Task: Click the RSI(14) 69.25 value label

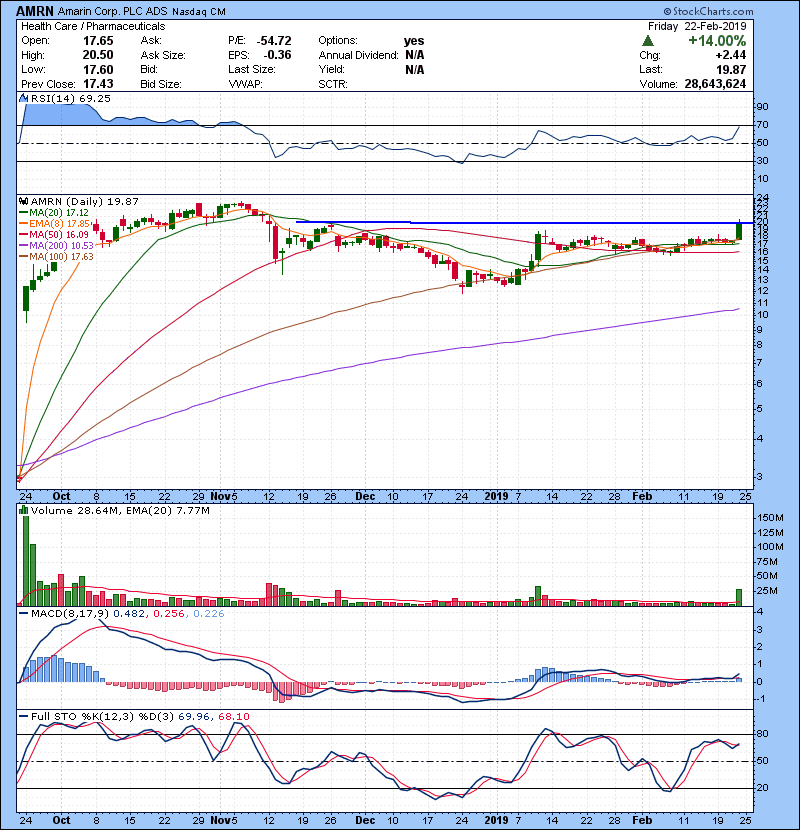Action: (71, 98)
